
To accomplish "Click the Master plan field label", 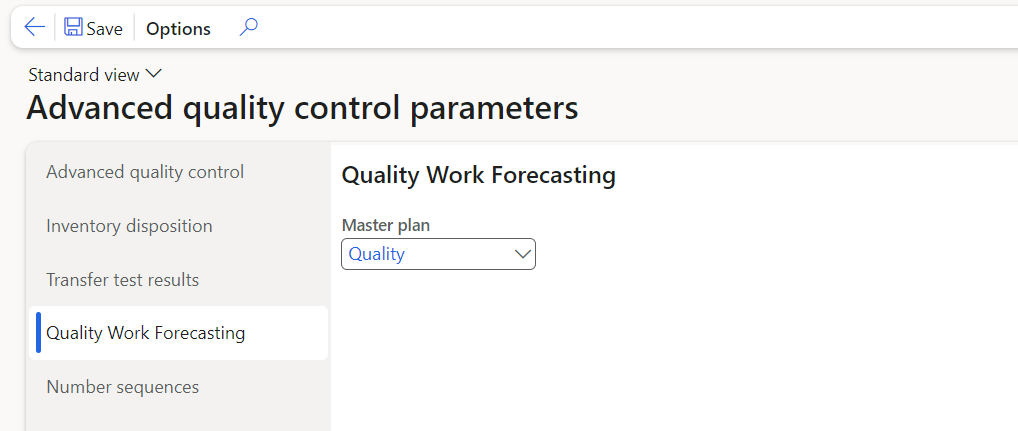I will click(385, 225).
